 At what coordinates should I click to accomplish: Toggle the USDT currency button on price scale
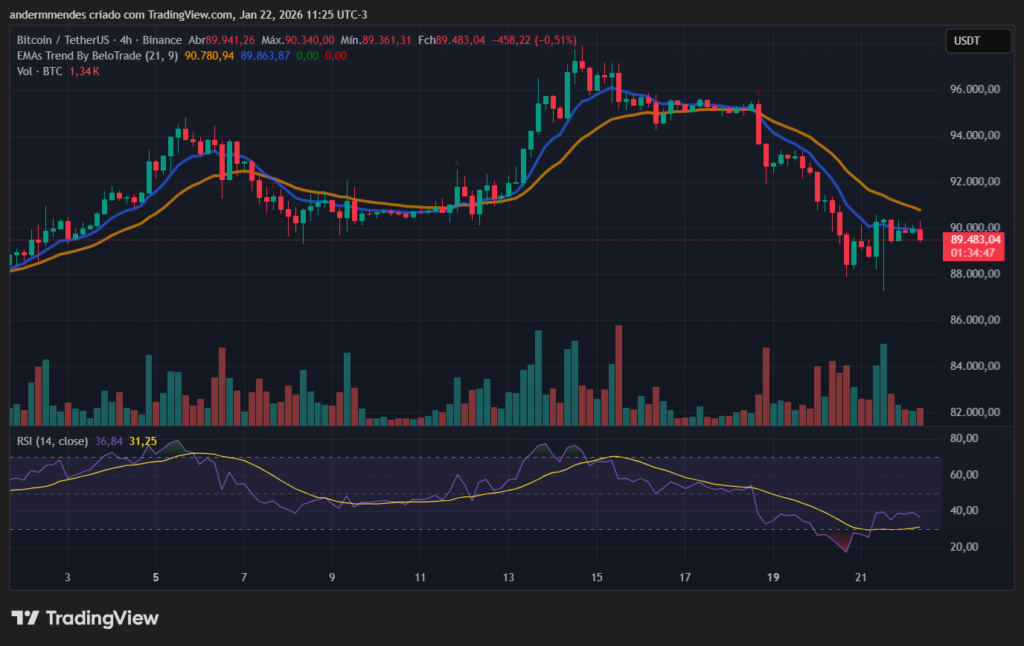point(977,40)
